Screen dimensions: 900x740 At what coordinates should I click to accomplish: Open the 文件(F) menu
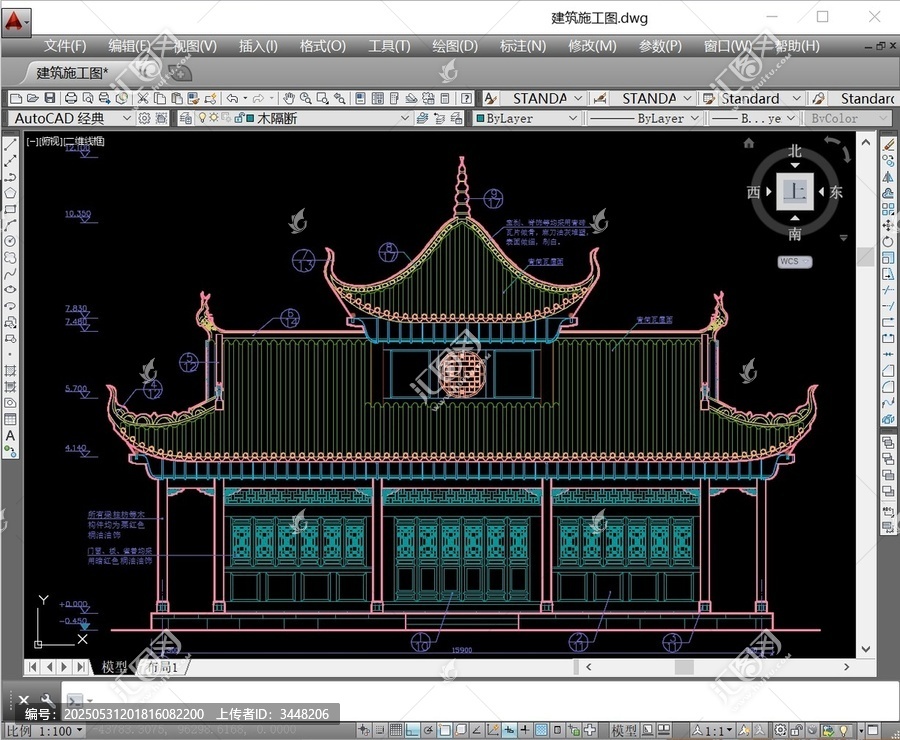pos(65,46)
